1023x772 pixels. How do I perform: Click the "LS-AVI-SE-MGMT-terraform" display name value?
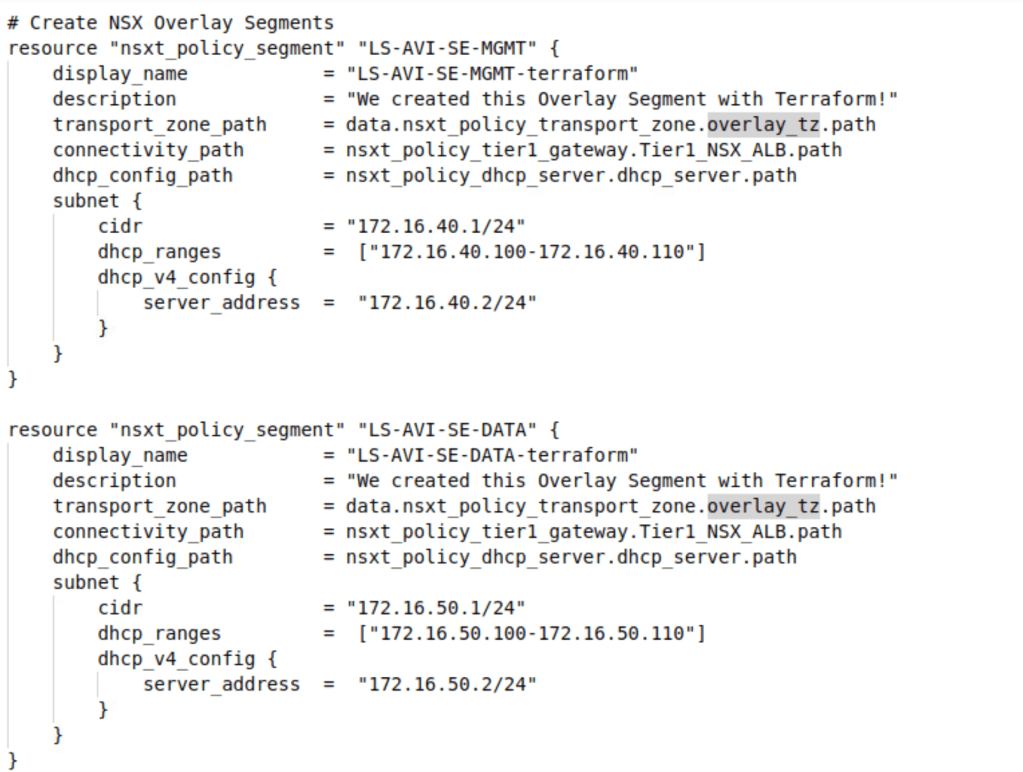492,73
